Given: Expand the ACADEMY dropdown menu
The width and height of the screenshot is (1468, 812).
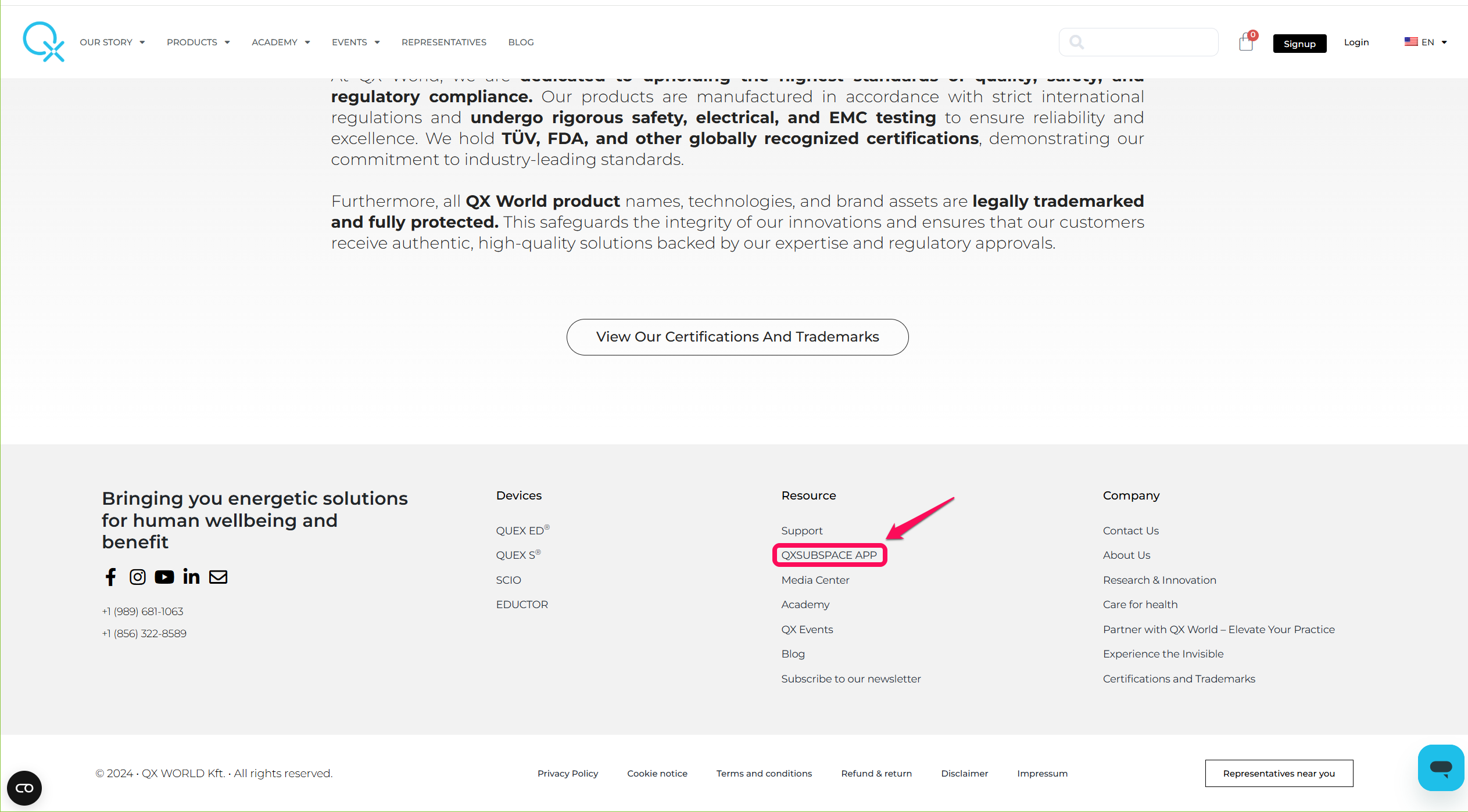Looking at the screenshot, I should point(281,42).
